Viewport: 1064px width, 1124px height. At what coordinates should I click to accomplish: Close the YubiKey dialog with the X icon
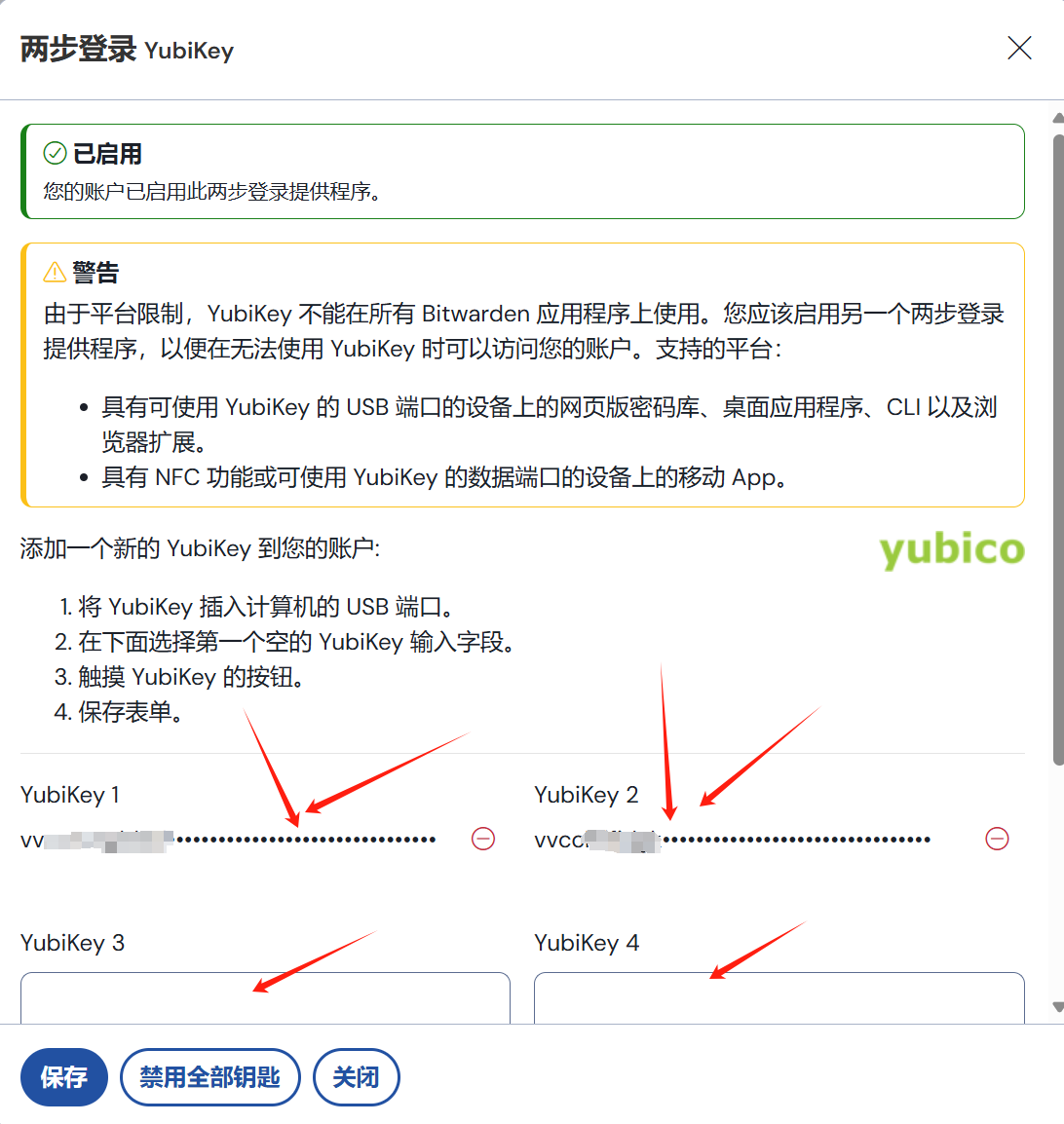[1019, 48]
